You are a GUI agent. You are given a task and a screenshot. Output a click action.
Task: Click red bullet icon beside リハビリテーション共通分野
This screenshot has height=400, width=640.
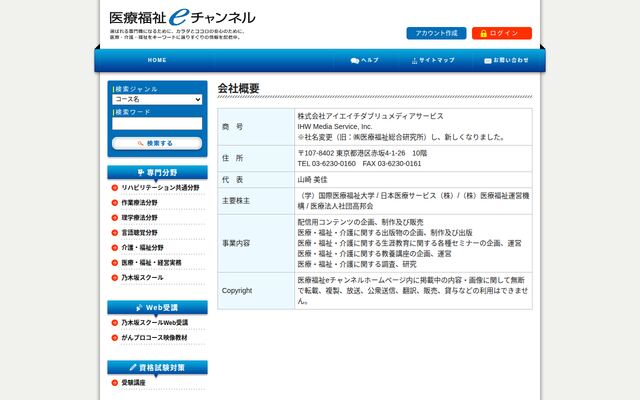tap(115, 188)
